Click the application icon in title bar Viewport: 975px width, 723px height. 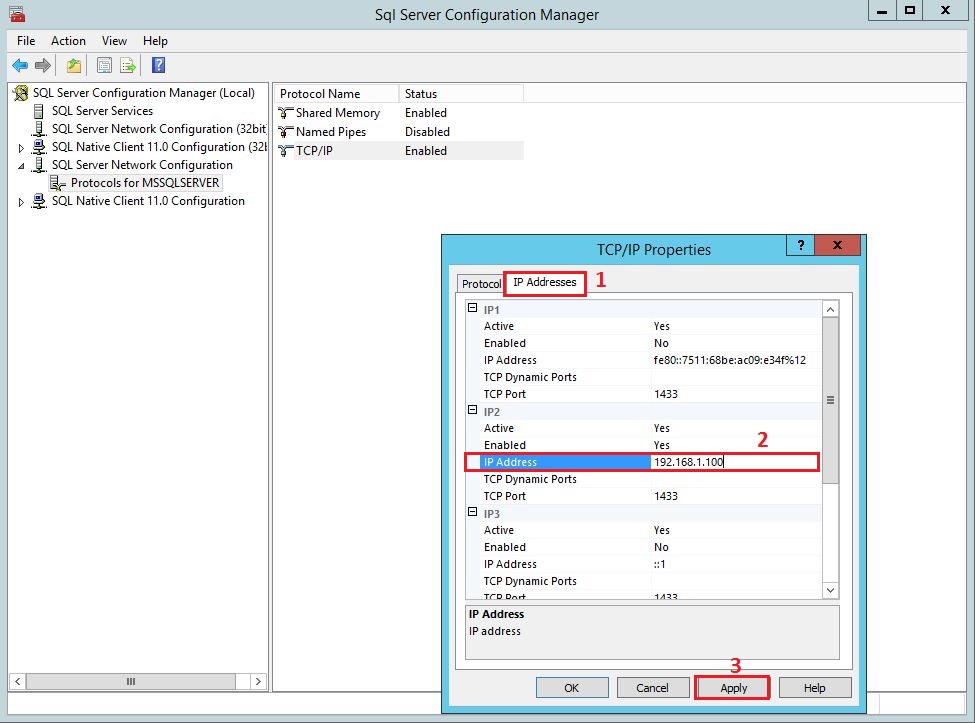coord(17,14)
